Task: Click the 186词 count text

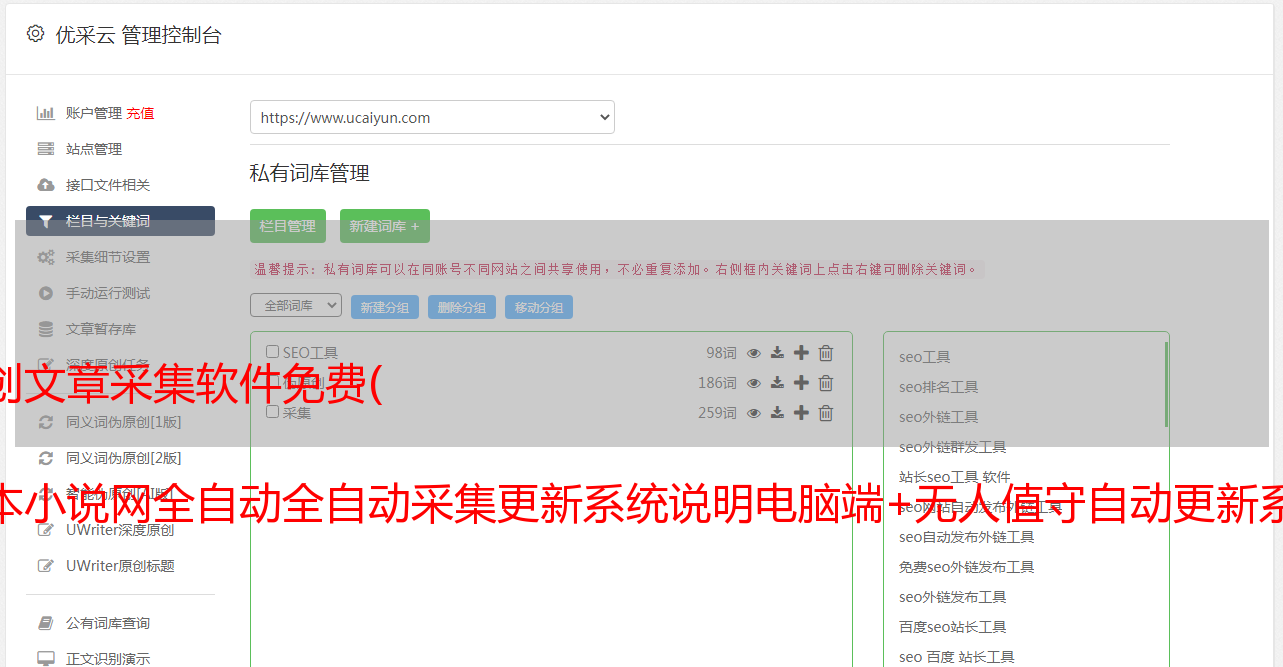Action: tap(717, 383)
